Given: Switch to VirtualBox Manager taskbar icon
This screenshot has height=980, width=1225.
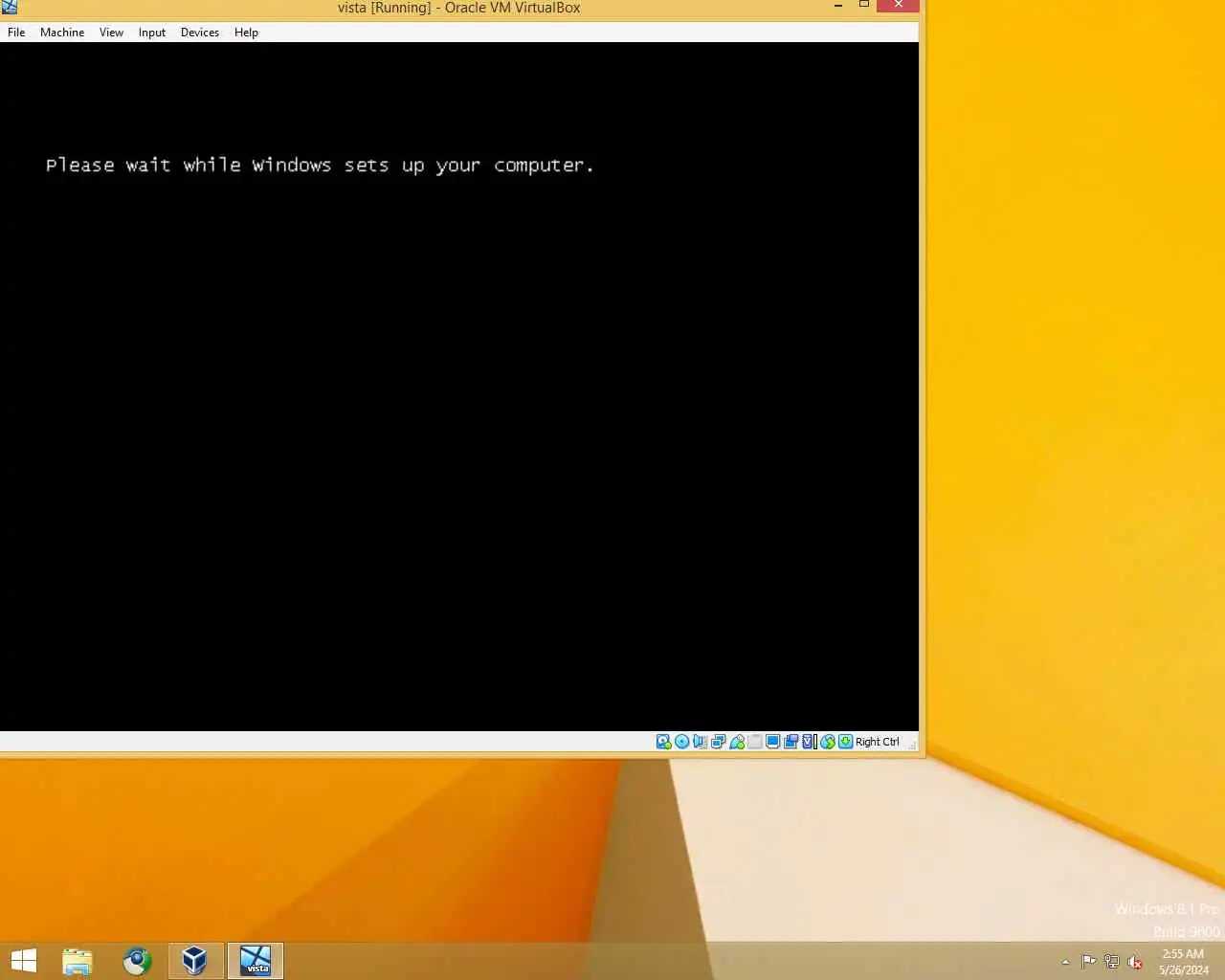Looking at the screenshot, I should [195, 961].
